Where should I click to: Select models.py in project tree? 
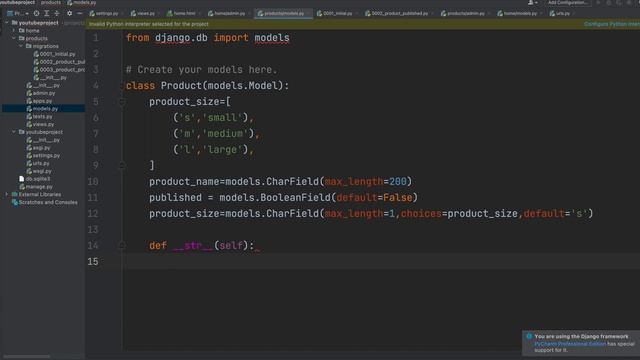pos(45,109)
